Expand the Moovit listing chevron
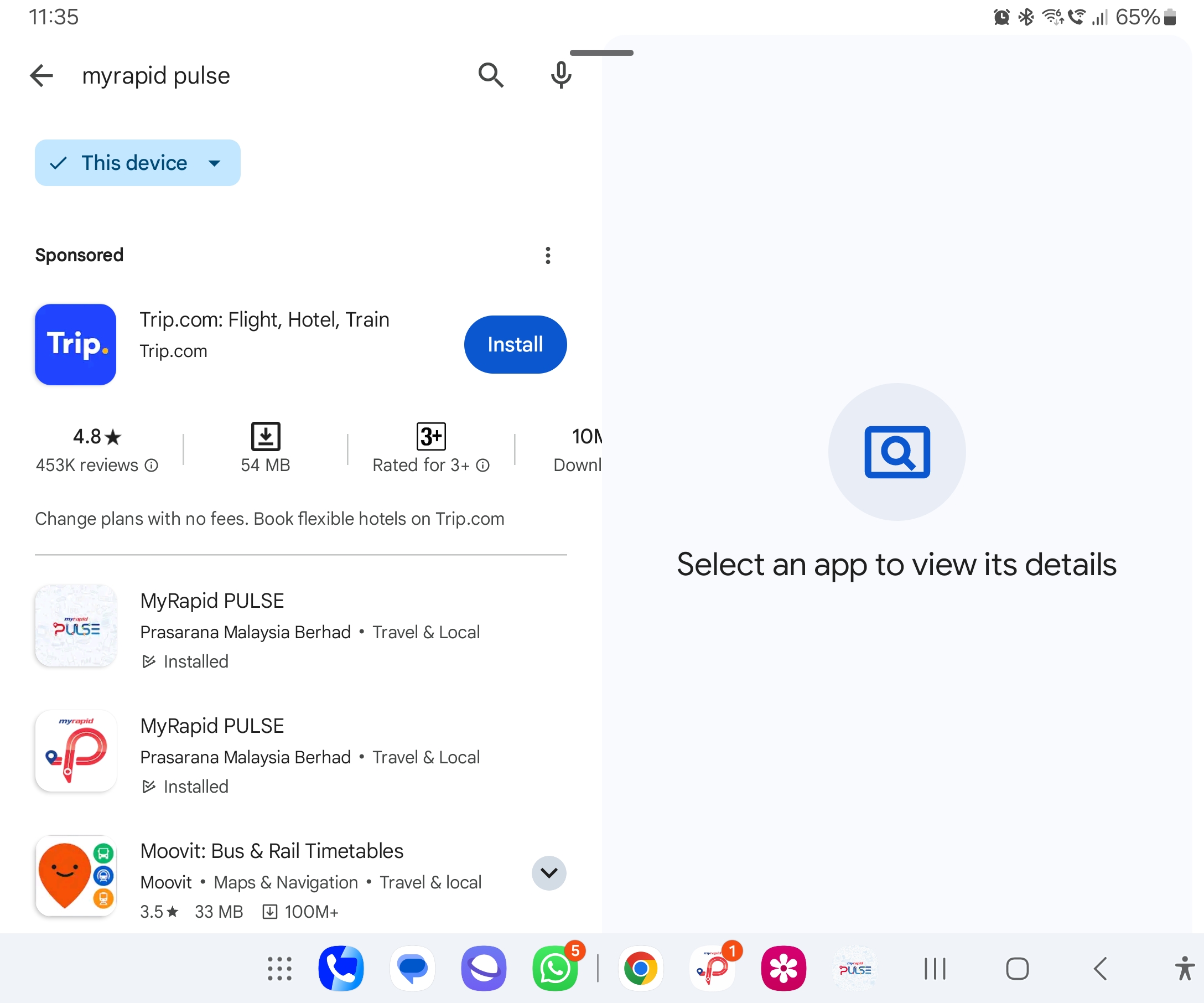Screen dimensions: 1204x1003 pyautogui.click(x=549, y=873)
